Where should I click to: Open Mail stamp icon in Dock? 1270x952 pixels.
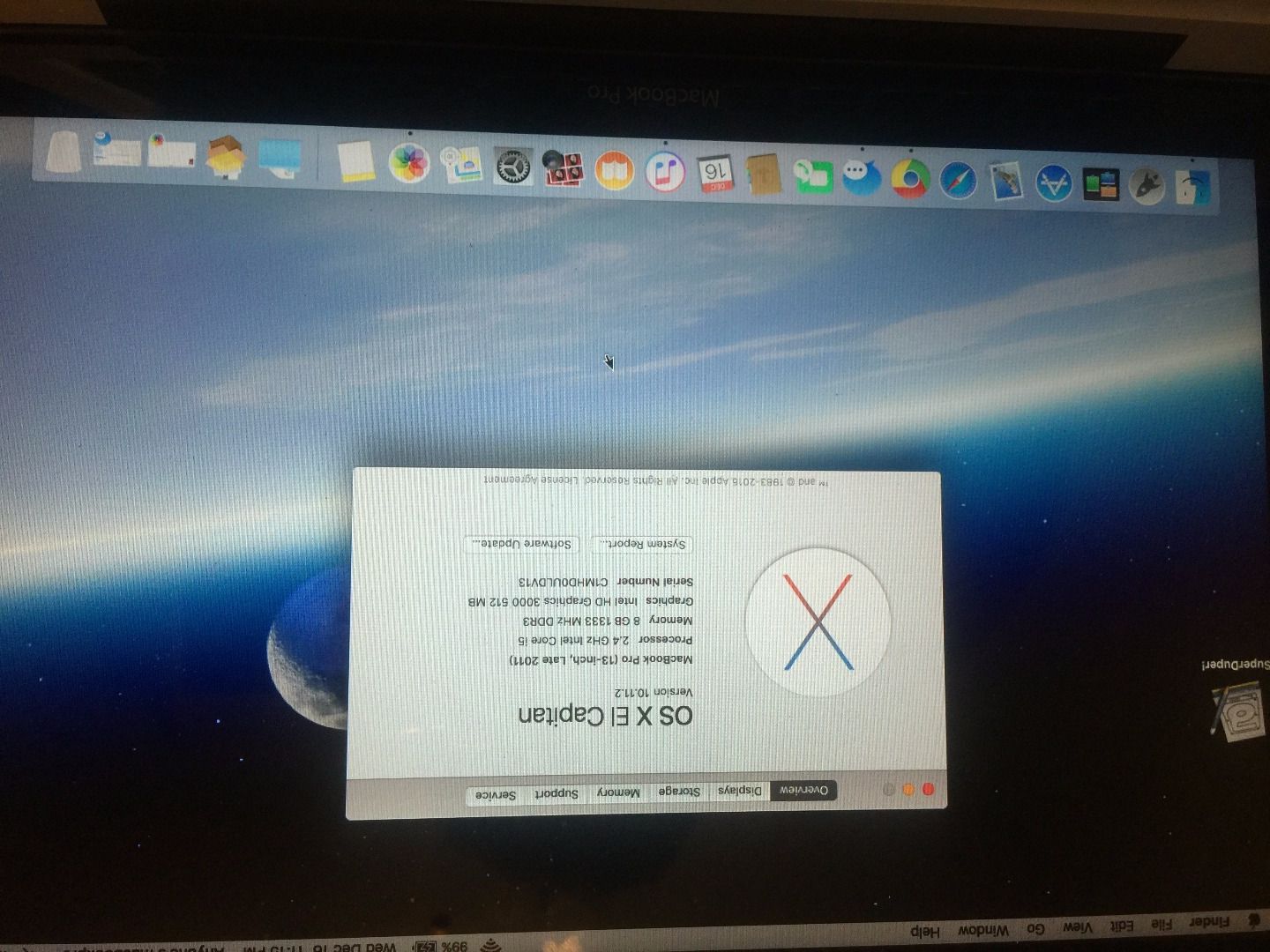click(1005, 181)
